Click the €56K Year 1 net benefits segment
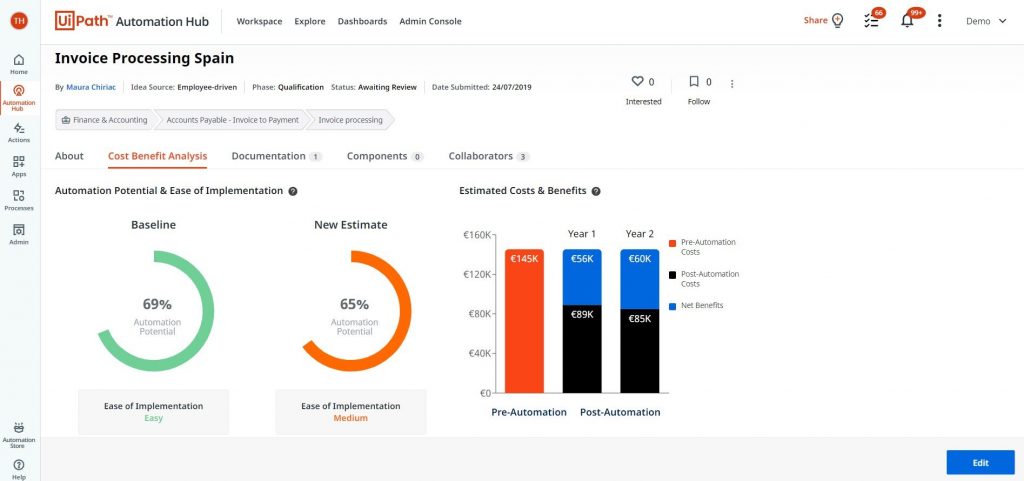Image resolution: width=1024 pixels, height=481 pixels. point(582,277)
